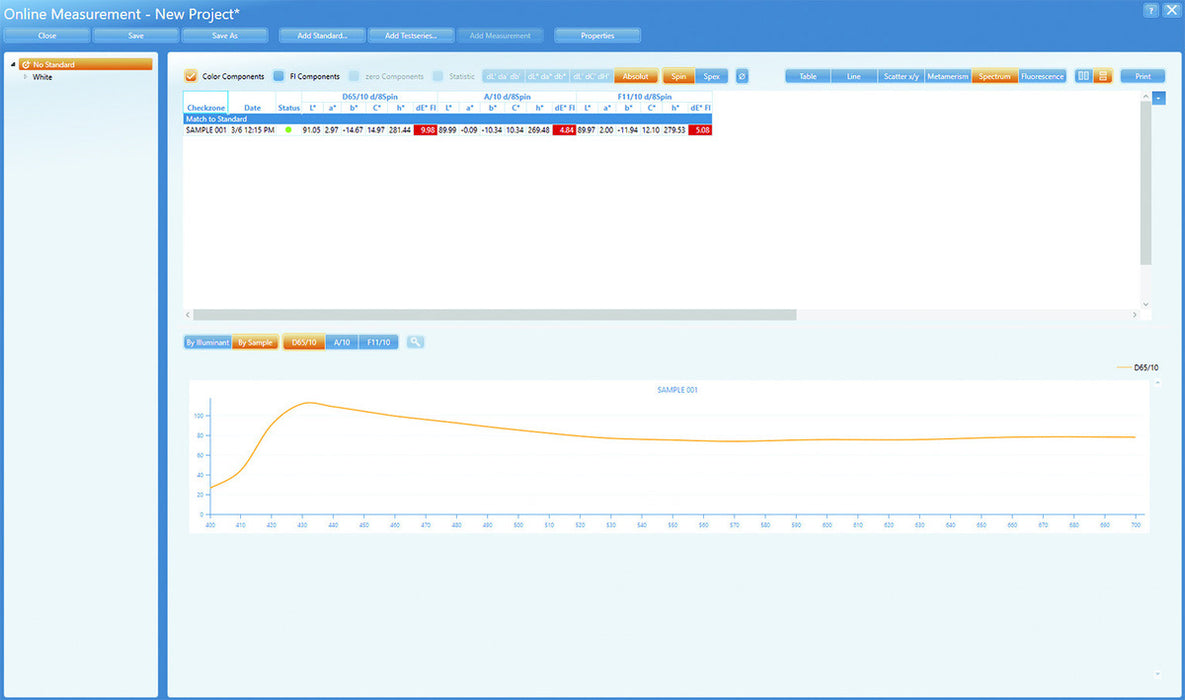The image size is (1185, 700).
Task: Select the A/10 illuminant button
Action: pyautogui.click(x=342, y=342)
